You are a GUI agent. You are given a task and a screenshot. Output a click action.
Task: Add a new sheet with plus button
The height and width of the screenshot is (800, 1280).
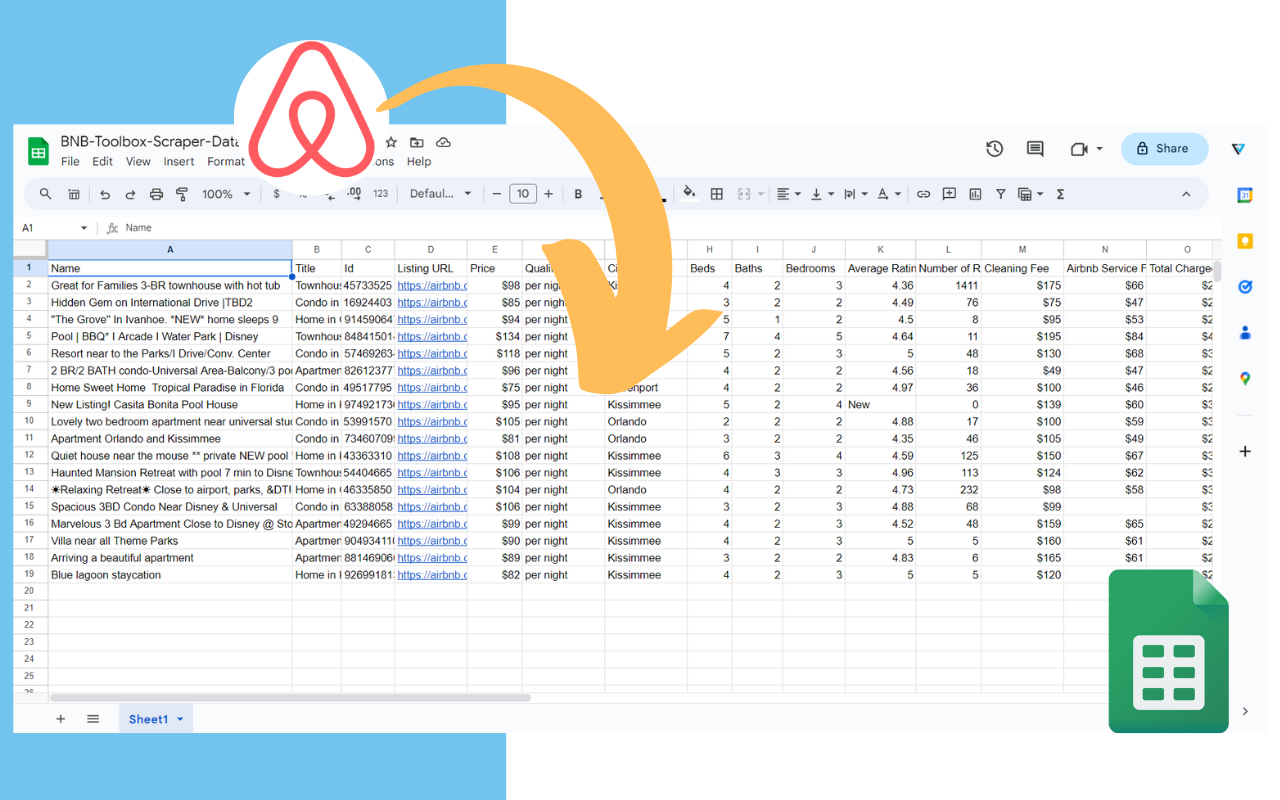click(x=60, y=719)
